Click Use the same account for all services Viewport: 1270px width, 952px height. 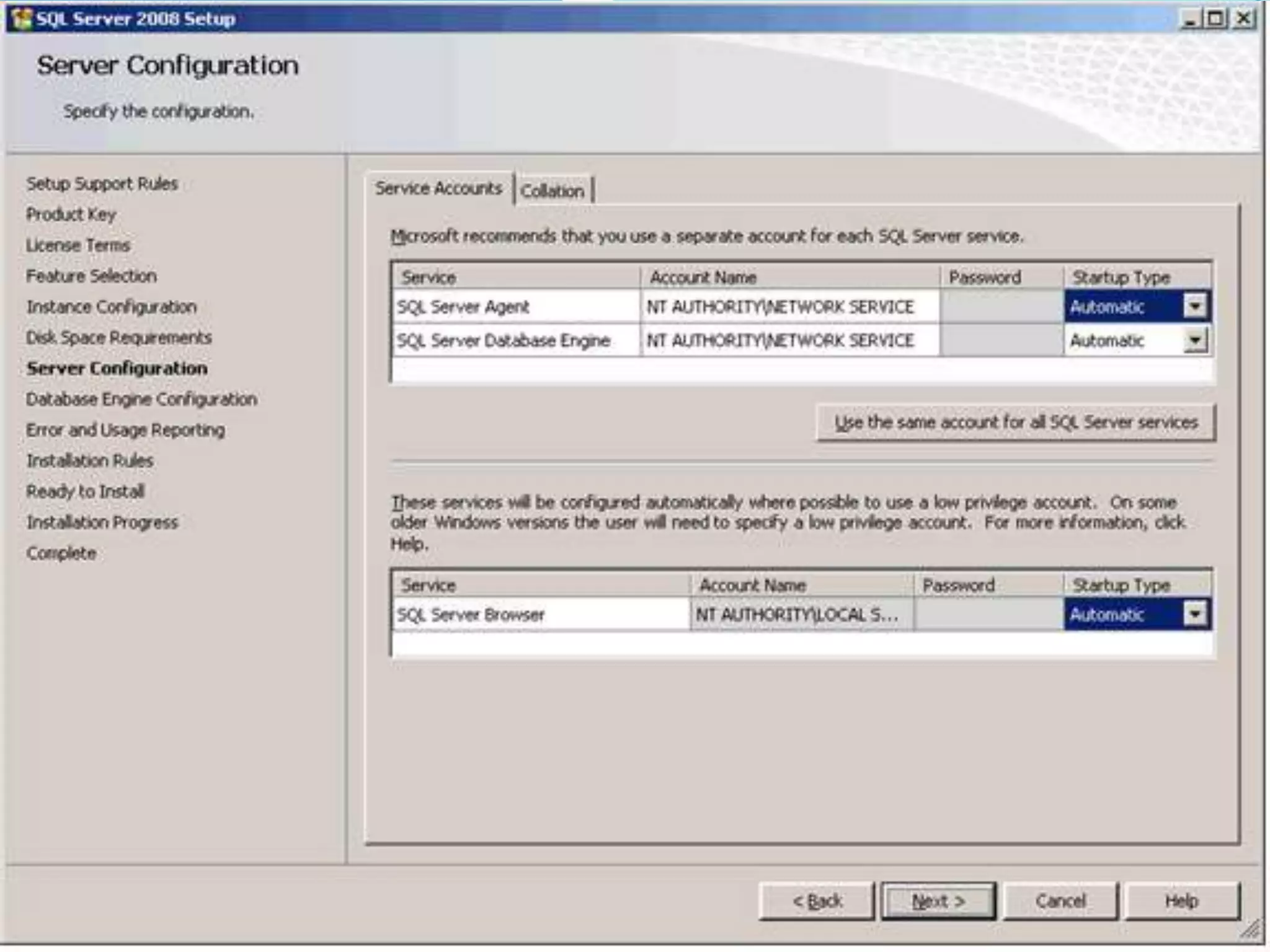click(x=1015, y=423)
